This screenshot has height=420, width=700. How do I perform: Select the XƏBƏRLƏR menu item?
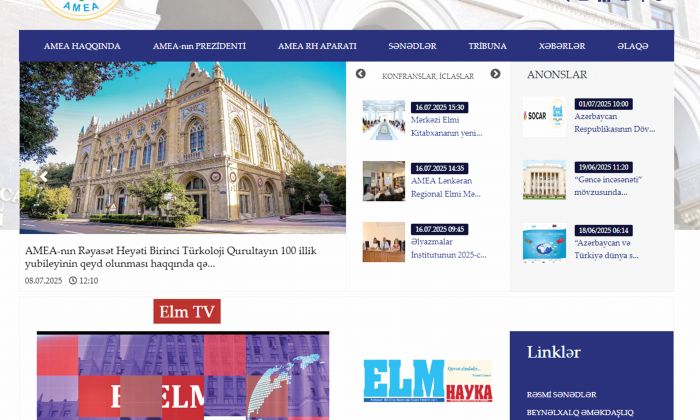561,46
